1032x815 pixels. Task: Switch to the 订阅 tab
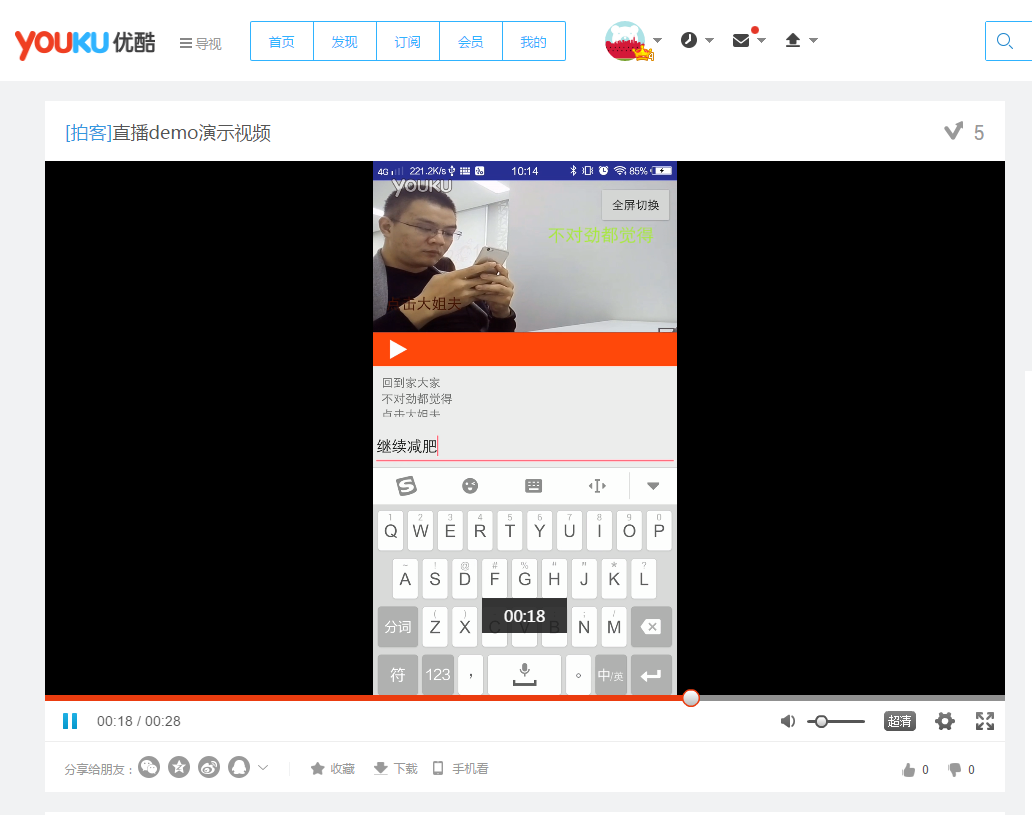(407, 41)
